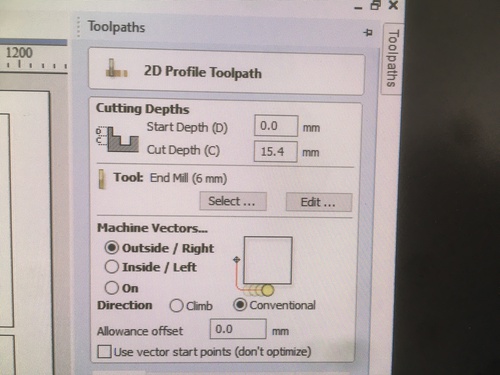Click the 2D Profile Toolpath icon
Viewport: 500px width, 375px height.
116,69
